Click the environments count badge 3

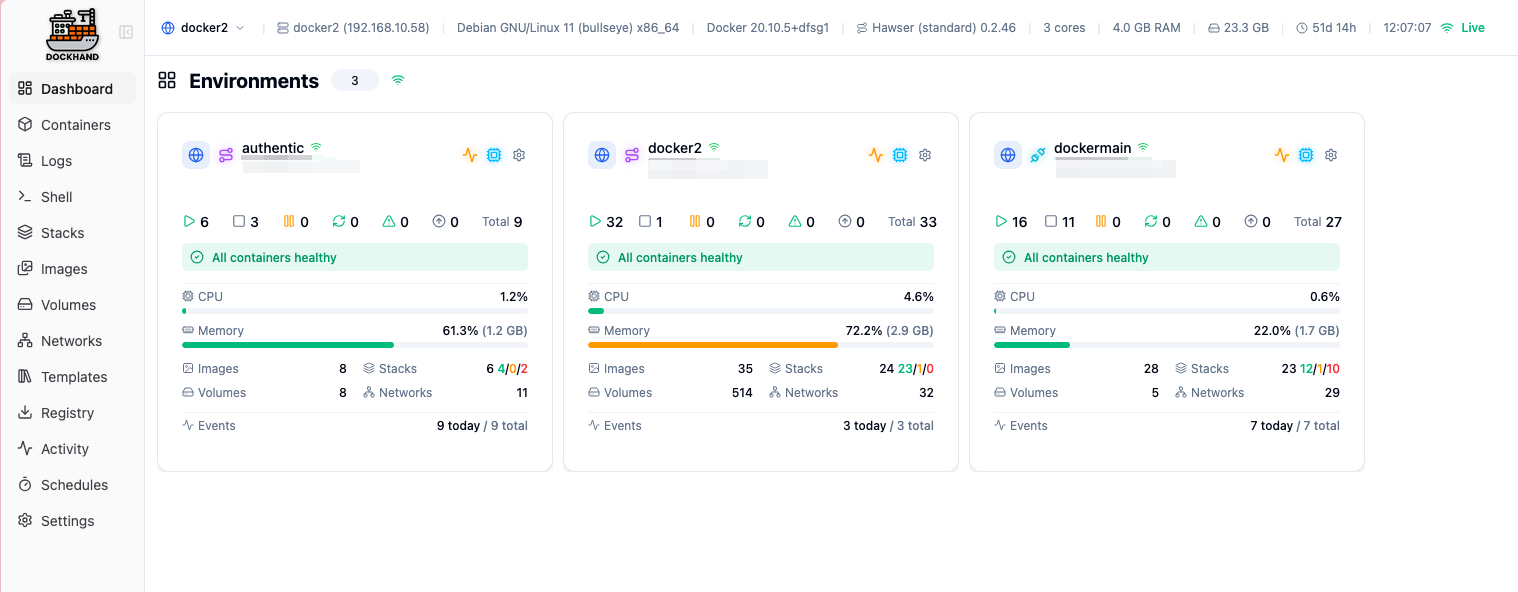coord(355,81)
